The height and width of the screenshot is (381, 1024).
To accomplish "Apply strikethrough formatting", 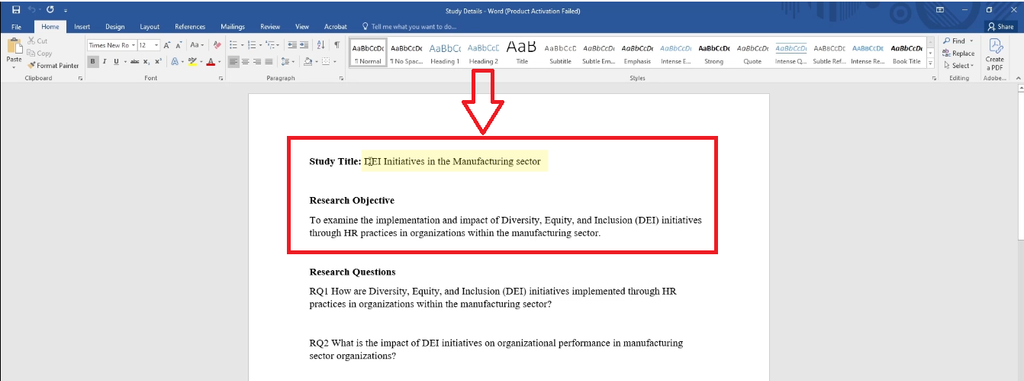I will [135, 61].
